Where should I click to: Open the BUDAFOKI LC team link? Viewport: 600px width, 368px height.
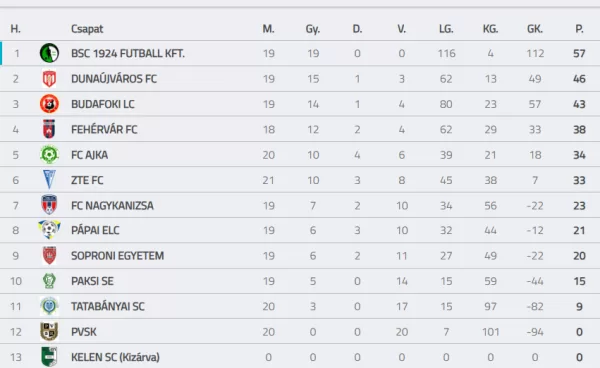[x=103, y=104]
